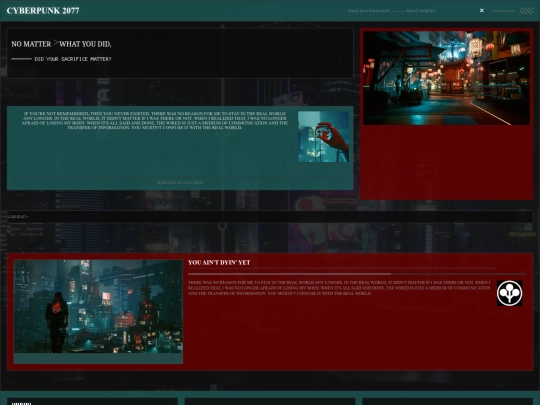Click the striped menu icon in header
This screenshot has width=540, height=405.
tap(526, 11)
